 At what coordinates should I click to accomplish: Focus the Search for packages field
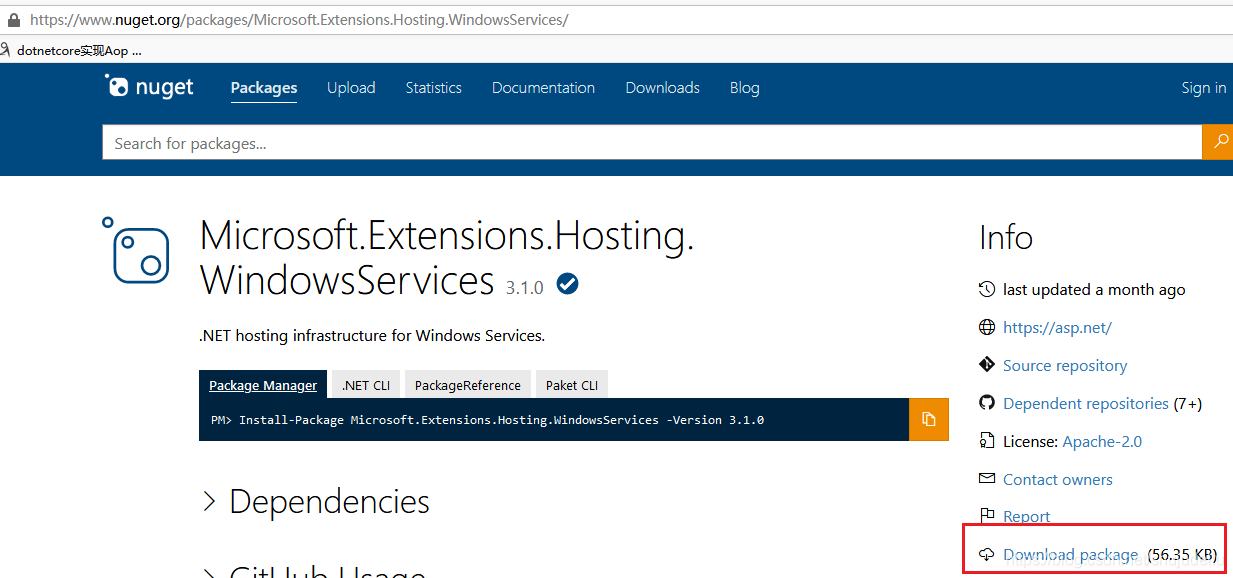(x=652, y=143)
